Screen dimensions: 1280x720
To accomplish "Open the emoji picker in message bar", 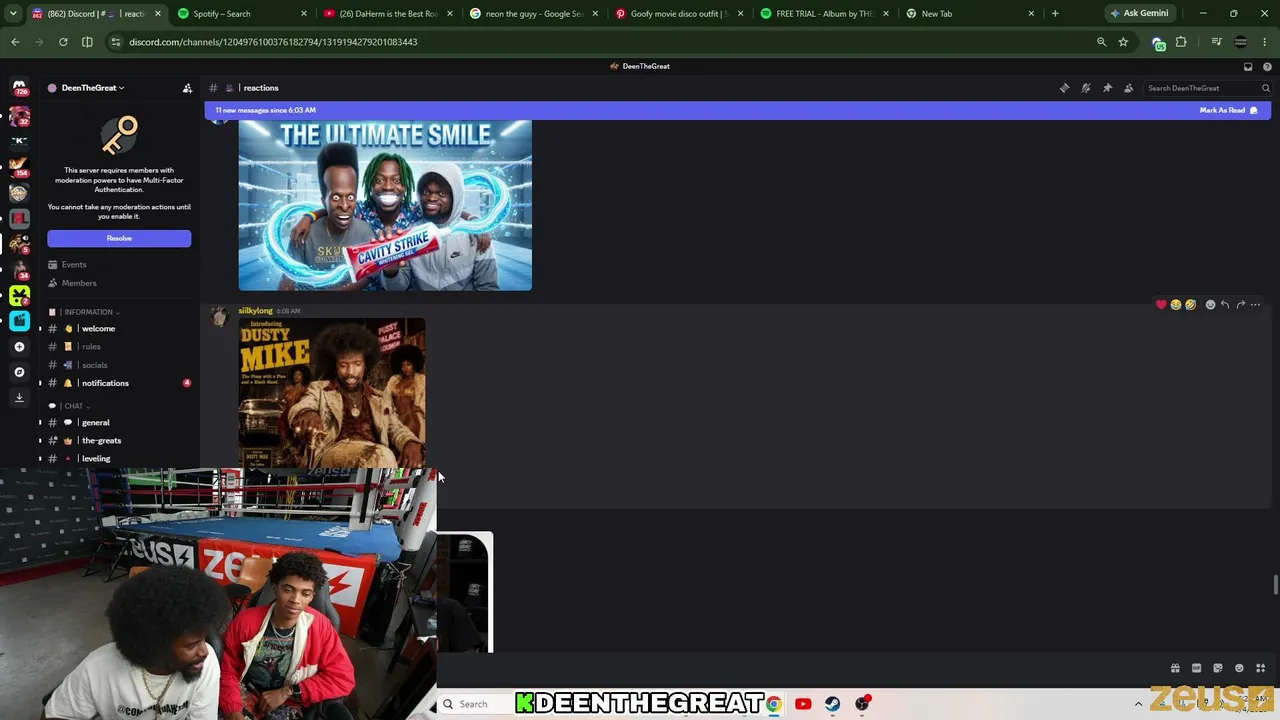I will [x=1239, y=668].
